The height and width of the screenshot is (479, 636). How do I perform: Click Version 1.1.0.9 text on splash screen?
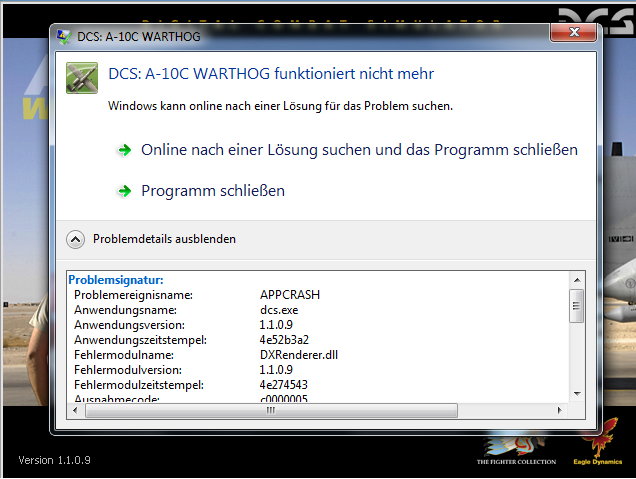click(x=54, y=460)
